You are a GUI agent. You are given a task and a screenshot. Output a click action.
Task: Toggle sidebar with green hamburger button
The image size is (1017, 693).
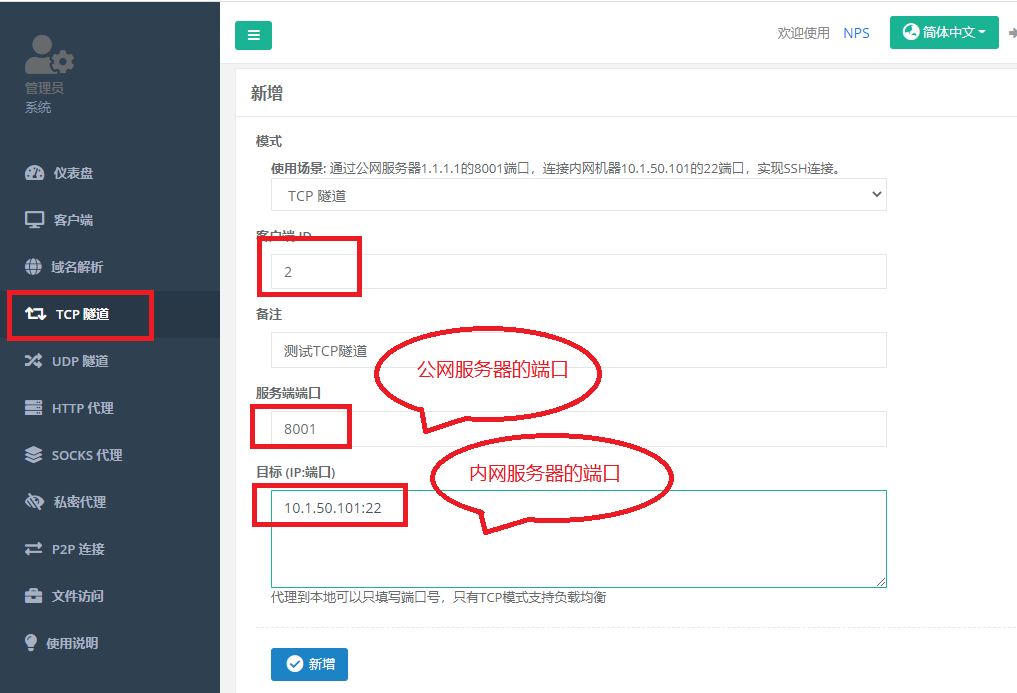pos(253,35)
